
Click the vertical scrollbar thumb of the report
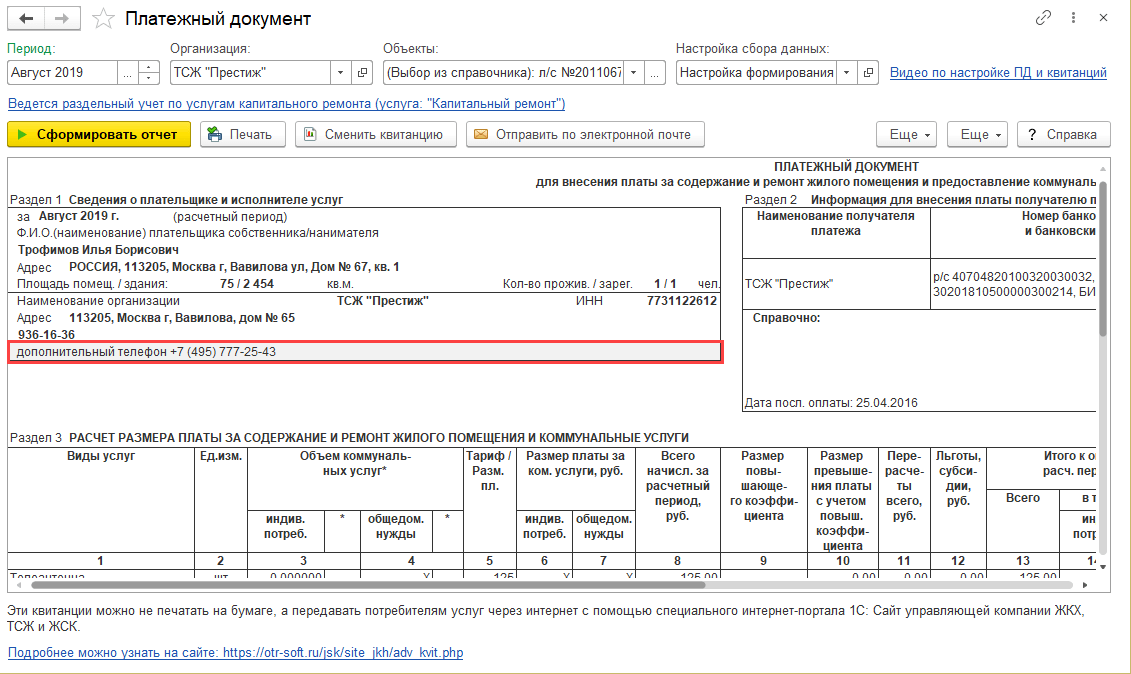point(1103,258)
